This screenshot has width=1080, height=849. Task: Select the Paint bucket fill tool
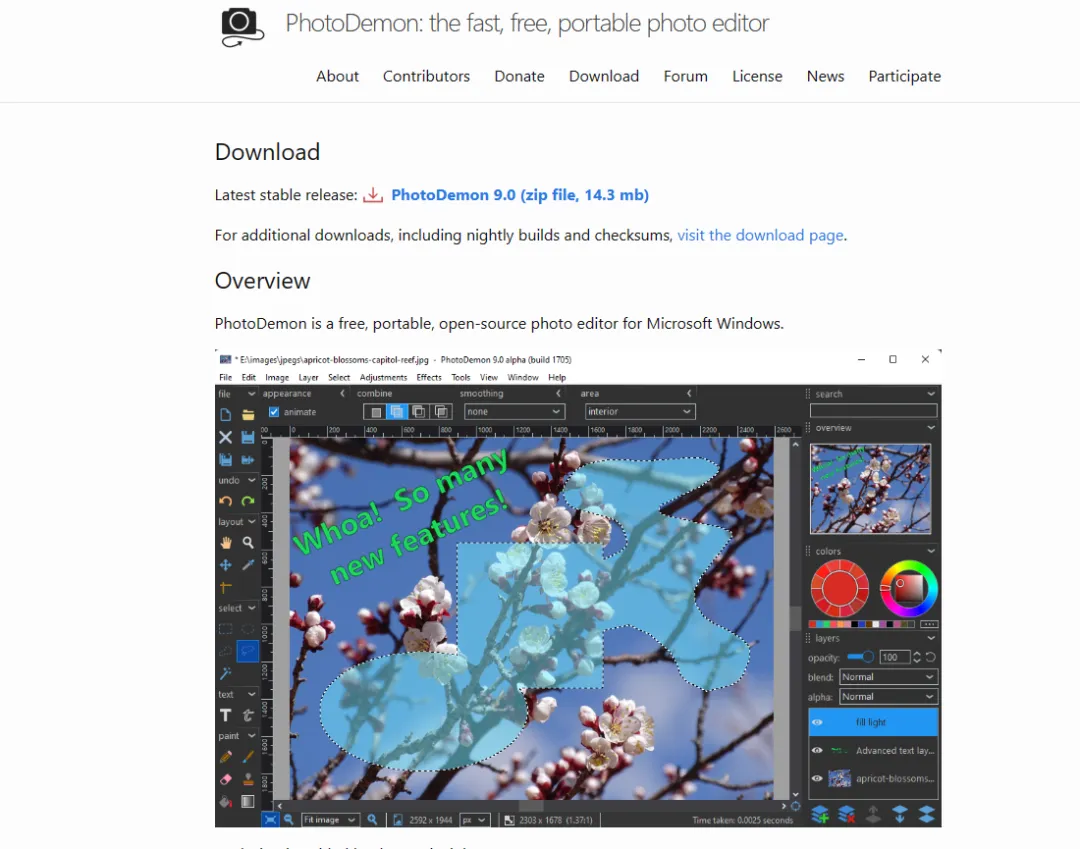225,801
